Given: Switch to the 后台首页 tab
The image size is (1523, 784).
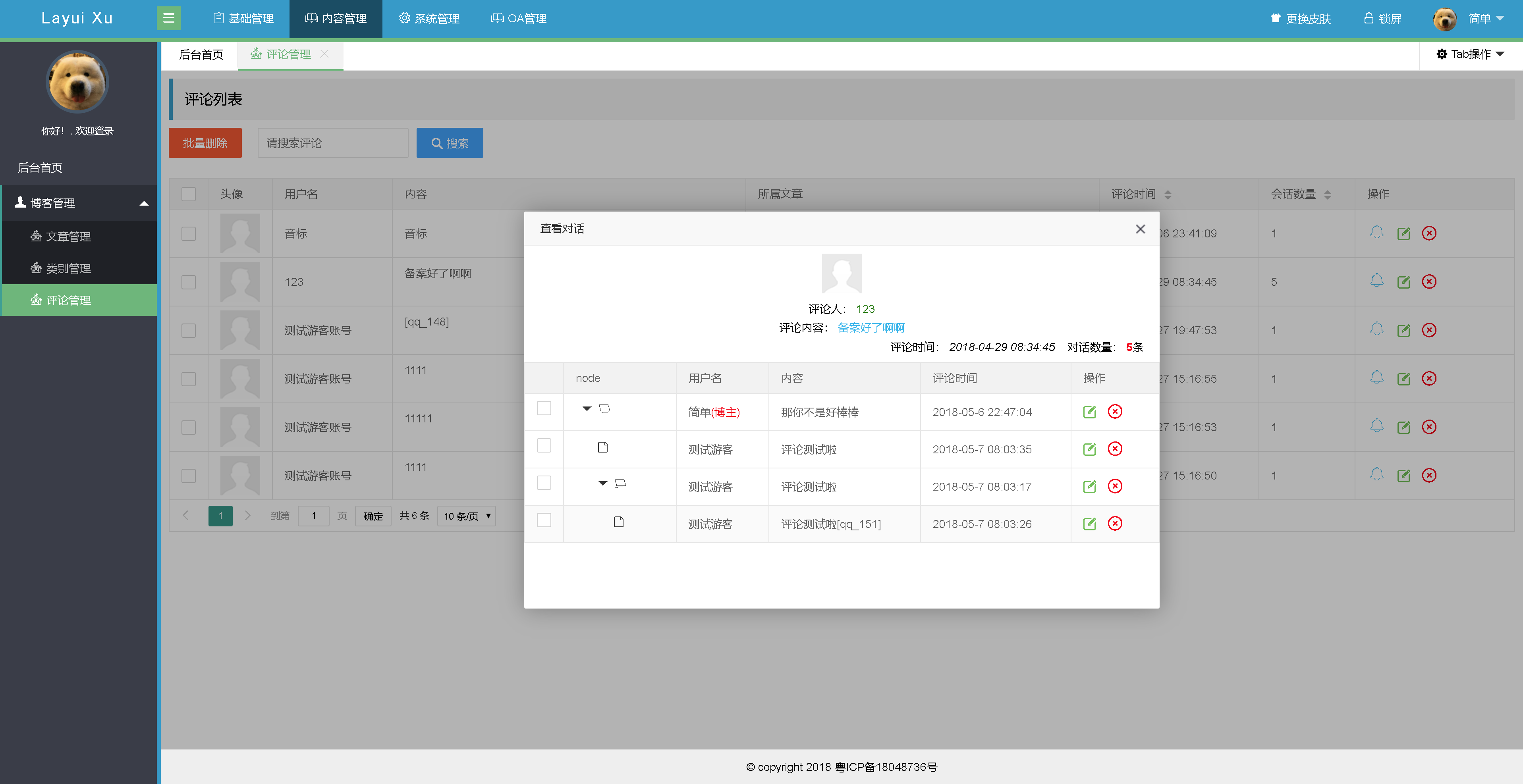Looking at the screenshot, I should (201, 54).
